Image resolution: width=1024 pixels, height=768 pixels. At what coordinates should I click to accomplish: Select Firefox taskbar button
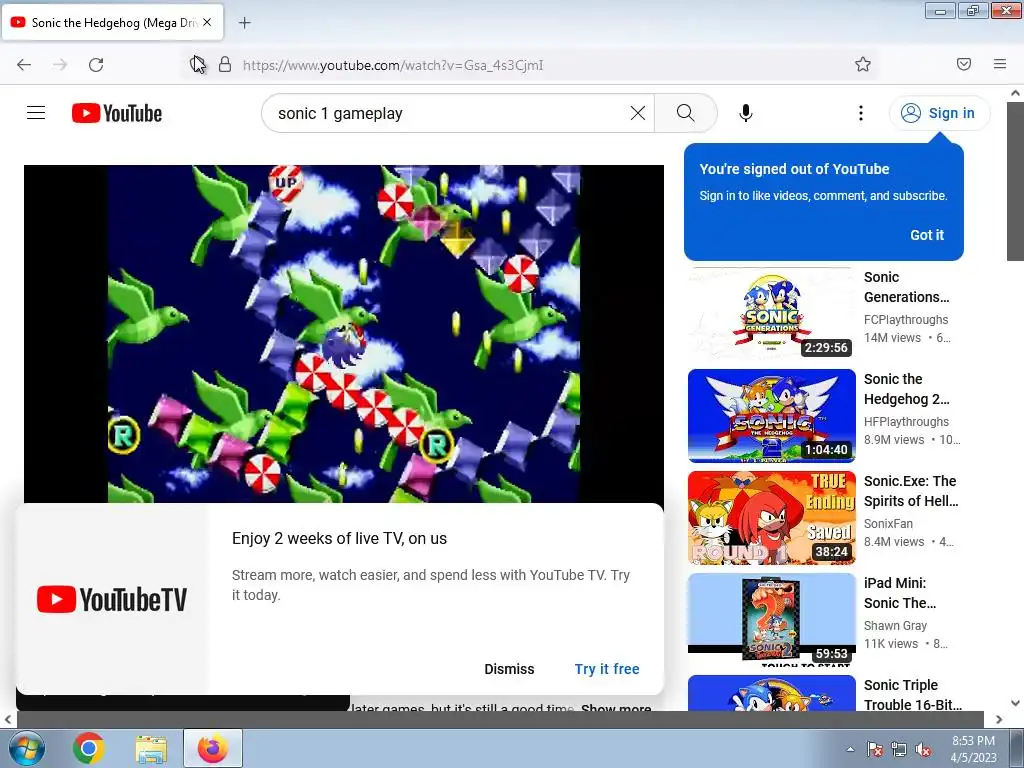[213, 748]
